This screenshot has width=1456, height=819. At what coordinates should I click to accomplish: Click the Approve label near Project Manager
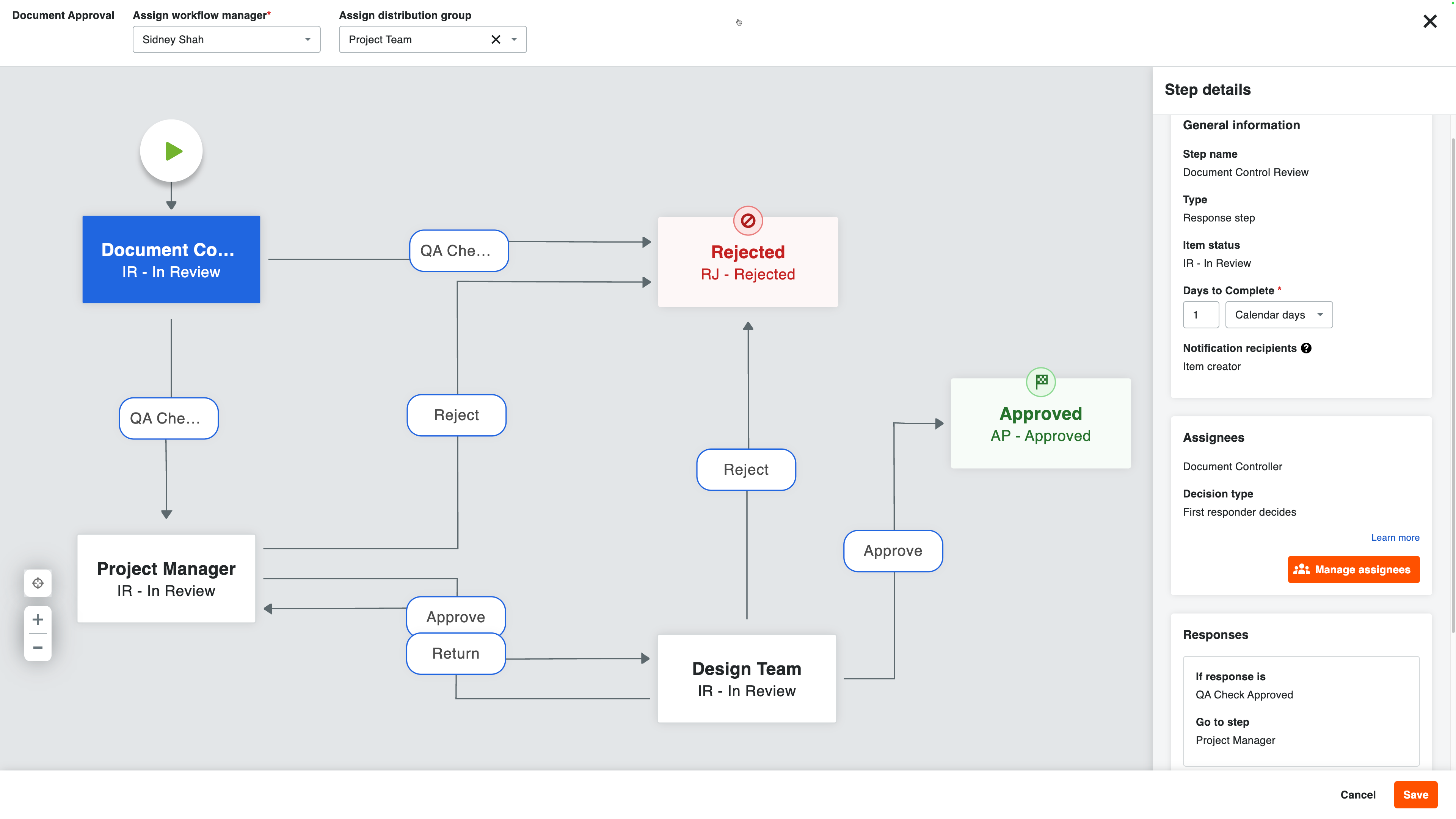455,617
